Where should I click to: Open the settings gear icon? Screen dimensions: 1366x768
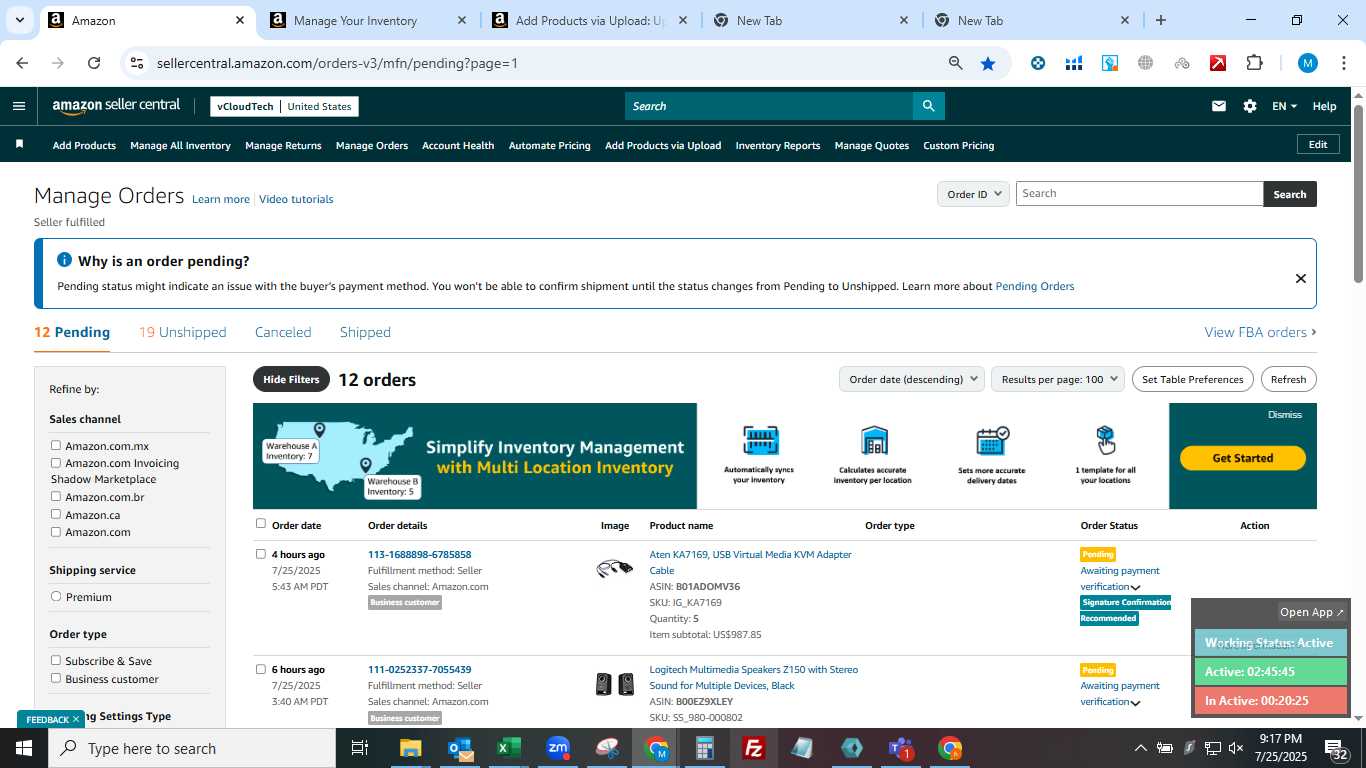[x=1249, y=106]
